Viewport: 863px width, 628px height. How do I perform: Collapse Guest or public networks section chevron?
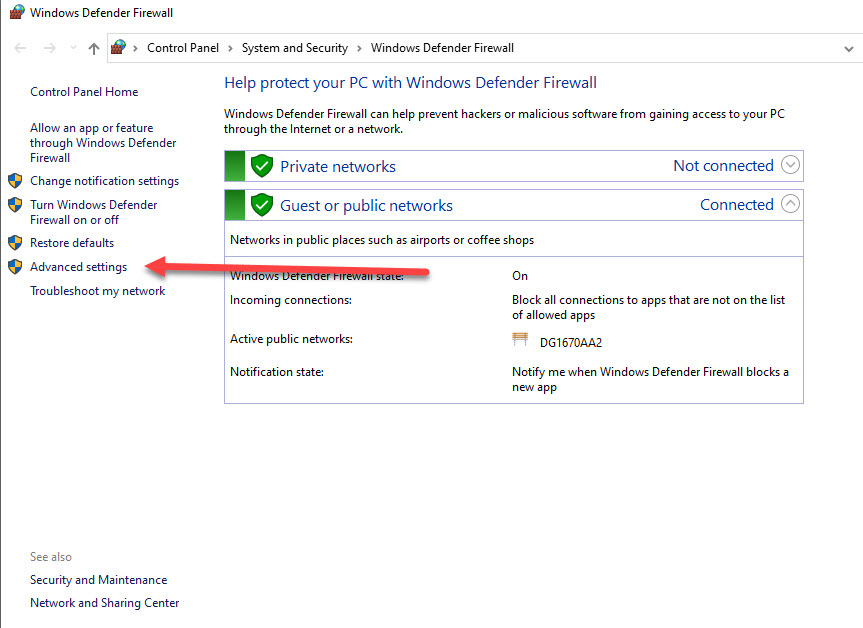point(790,204)
